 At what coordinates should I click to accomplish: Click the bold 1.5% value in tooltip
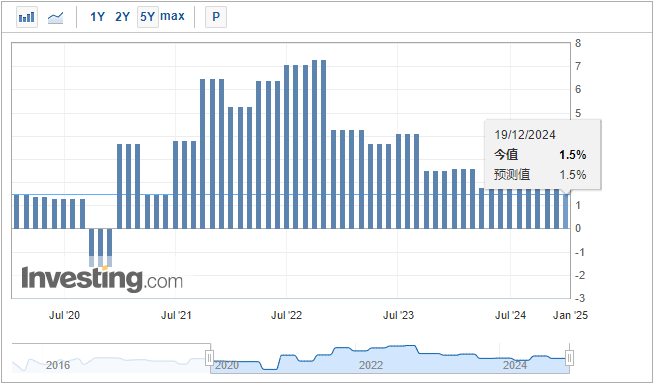[x=573, y=155]
